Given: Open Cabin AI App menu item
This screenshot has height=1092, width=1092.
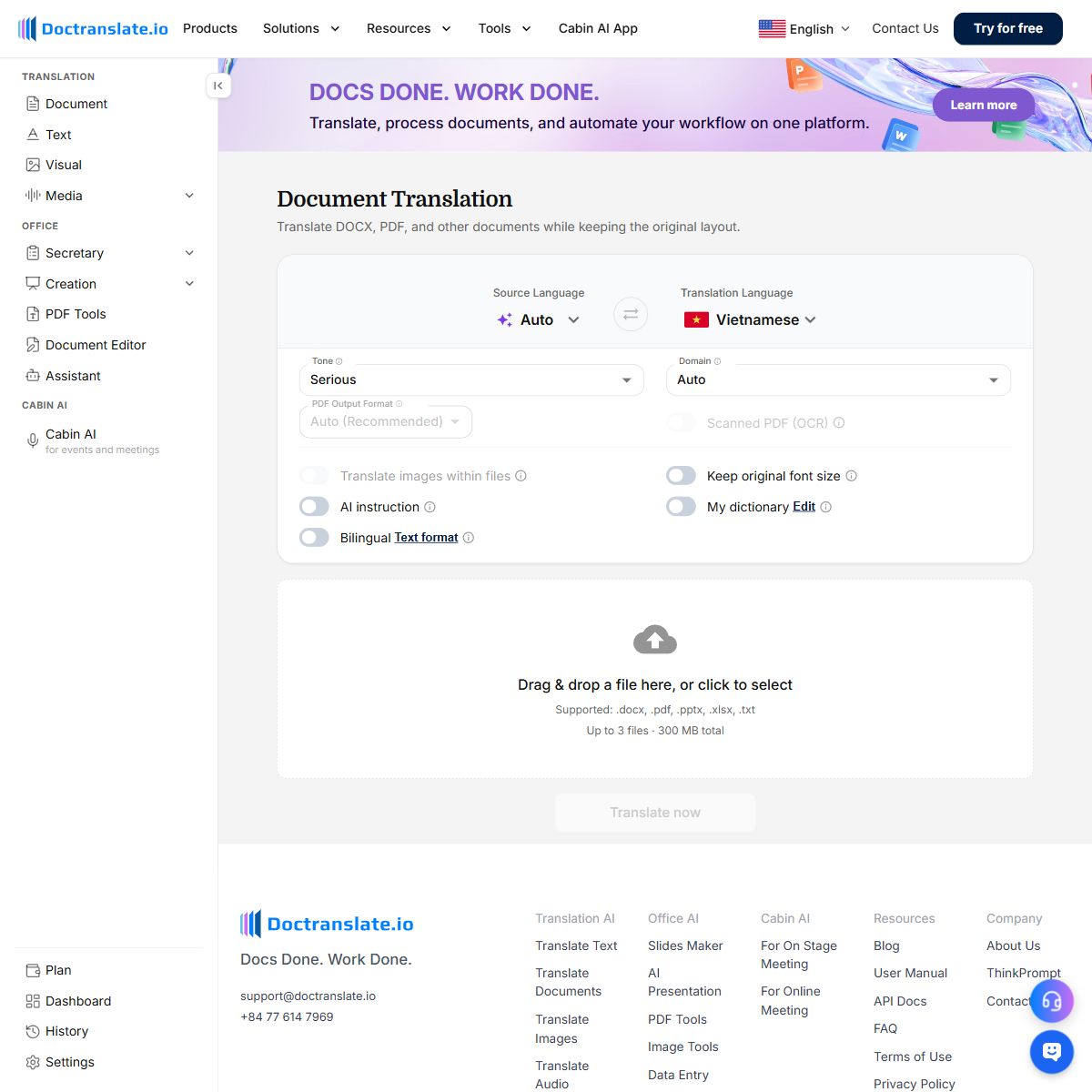Looking at the screenshot, I should 598,28.
